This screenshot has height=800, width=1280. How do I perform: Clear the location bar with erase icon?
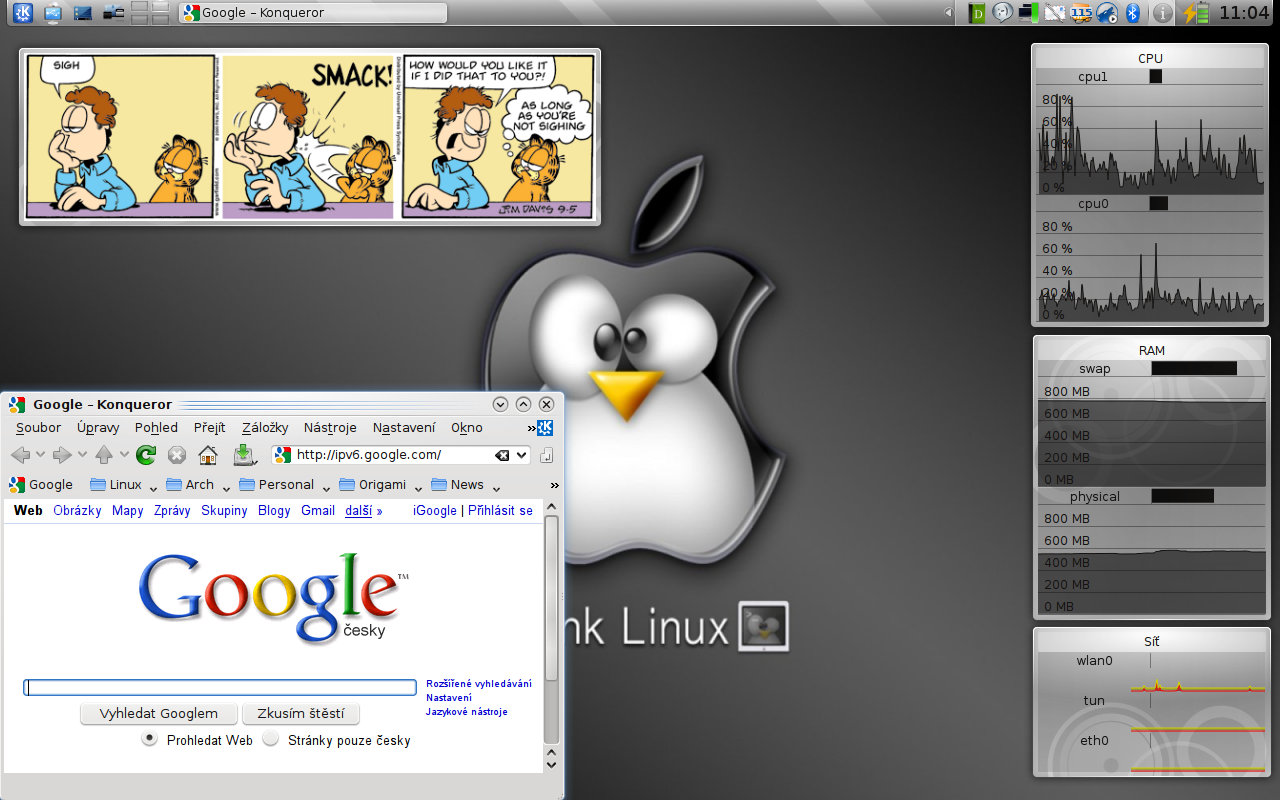point(503,455)
